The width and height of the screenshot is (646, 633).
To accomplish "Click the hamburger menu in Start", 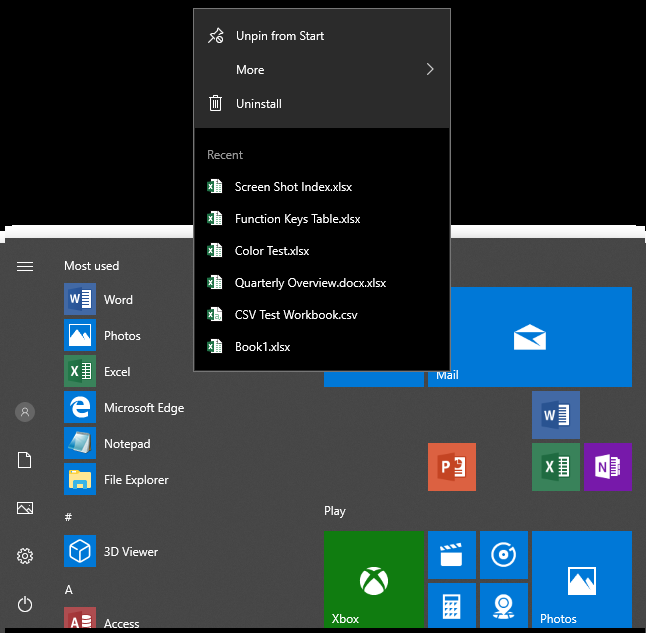I will 25,266.
